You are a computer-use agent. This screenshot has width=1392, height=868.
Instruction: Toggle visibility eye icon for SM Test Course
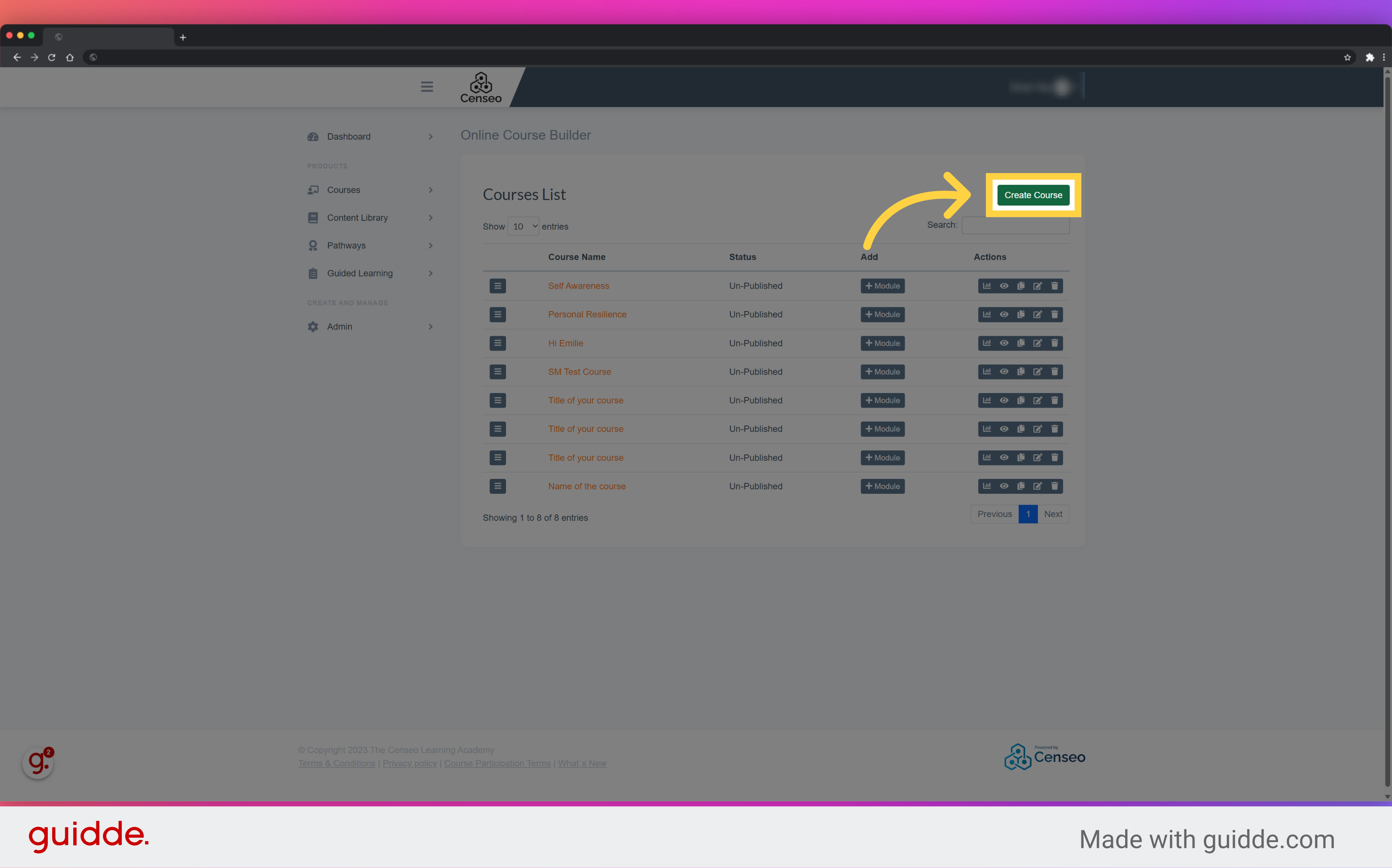click(x=1003, y=372)
